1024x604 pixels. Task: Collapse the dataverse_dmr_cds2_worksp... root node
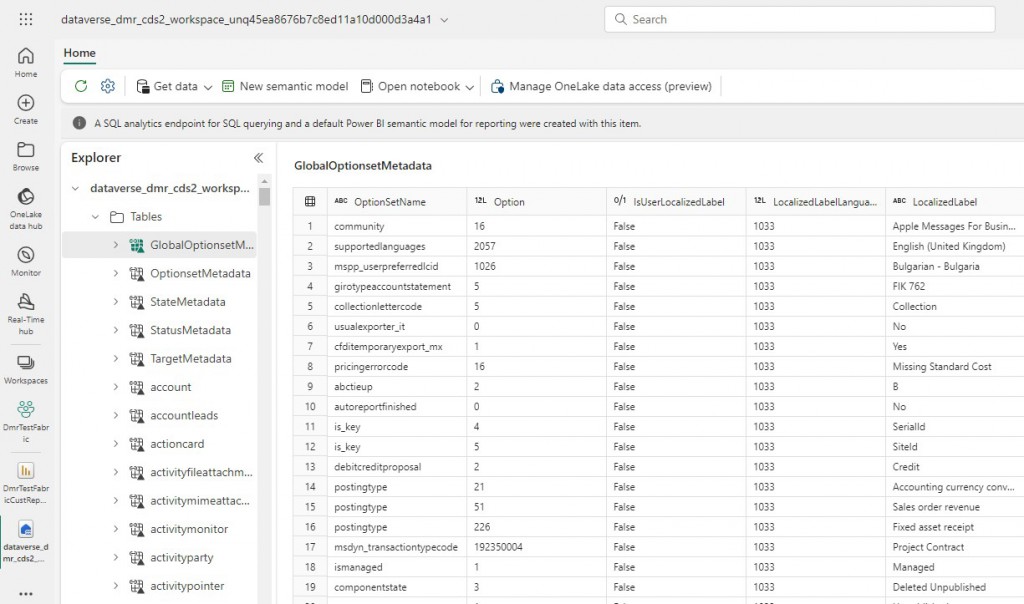pos(76,188)
